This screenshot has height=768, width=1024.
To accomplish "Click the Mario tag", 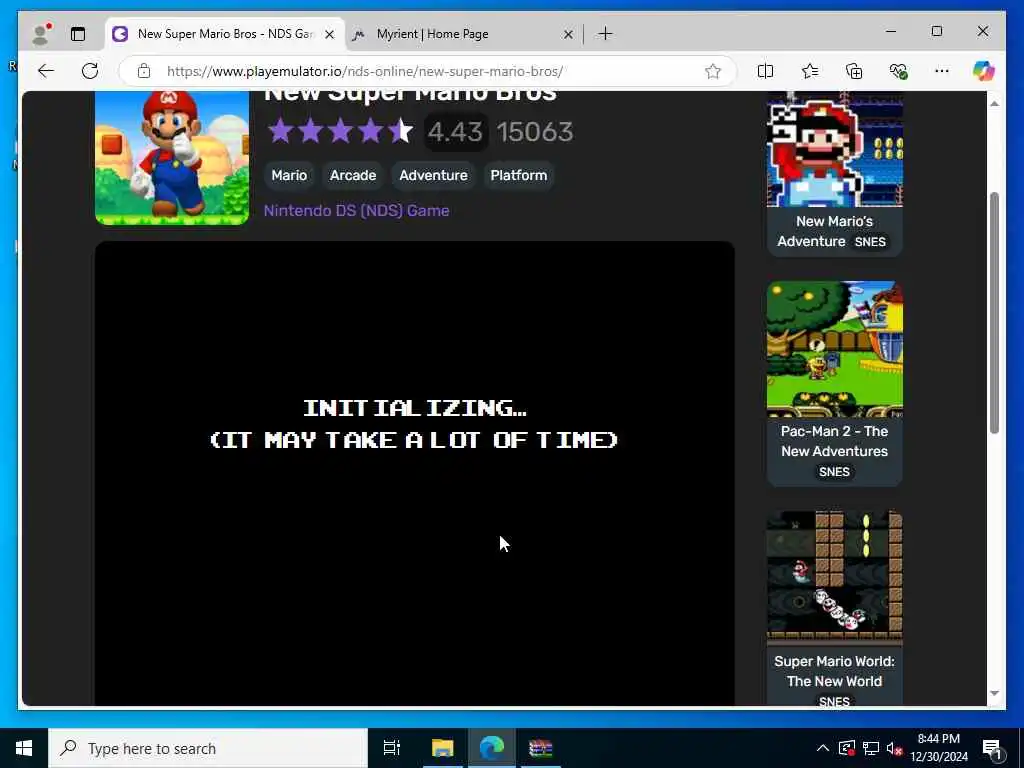I will [289, 175].
